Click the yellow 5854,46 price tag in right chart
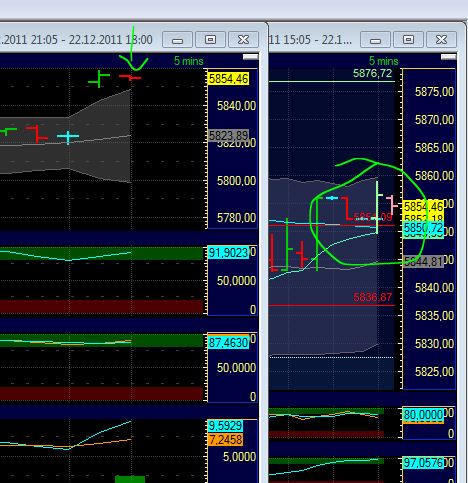The width and height of the screenshot is (468, 483). pos(423,207)
